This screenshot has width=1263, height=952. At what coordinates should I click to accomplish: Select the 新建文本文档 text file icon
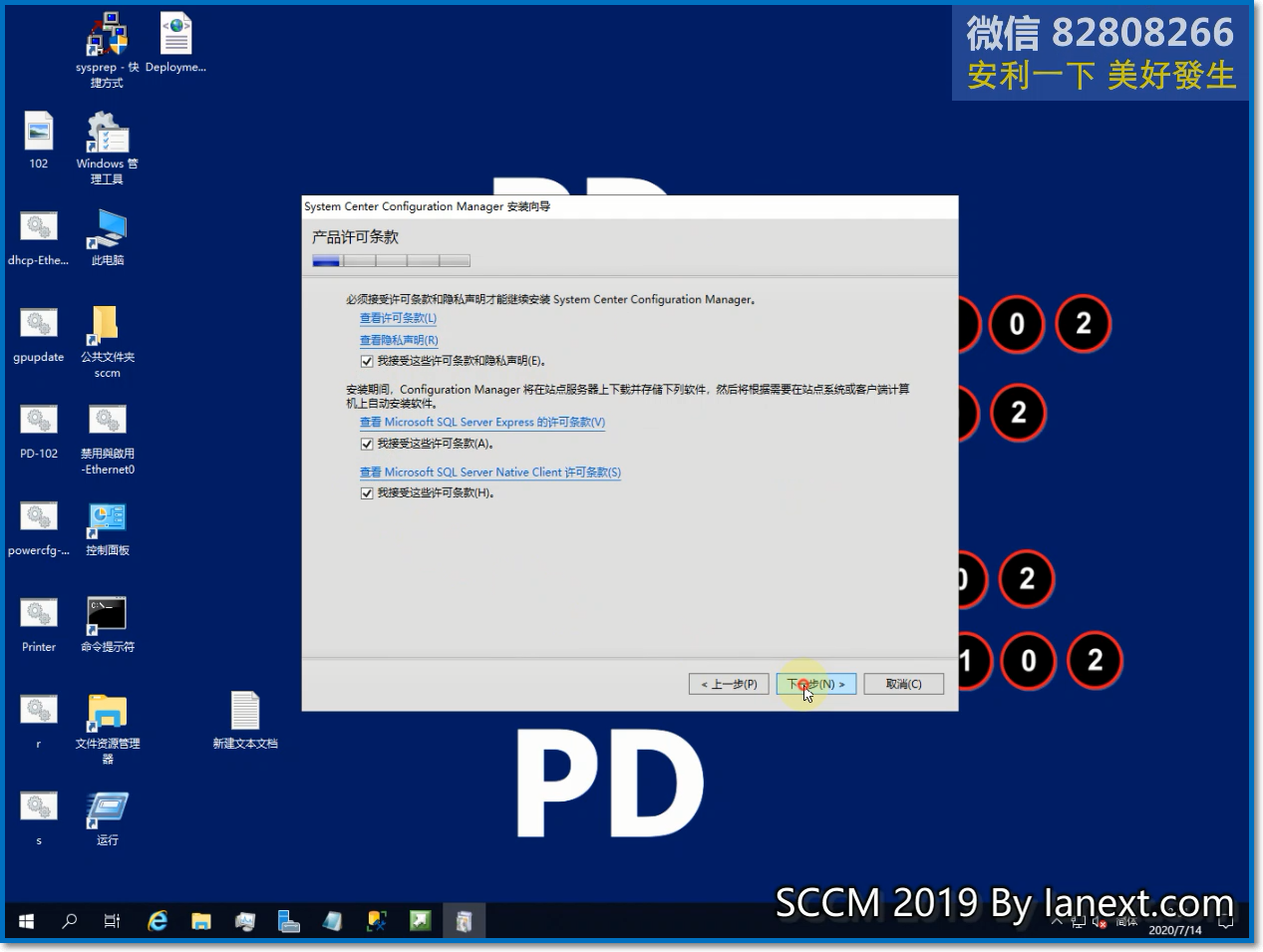point(245,720)
